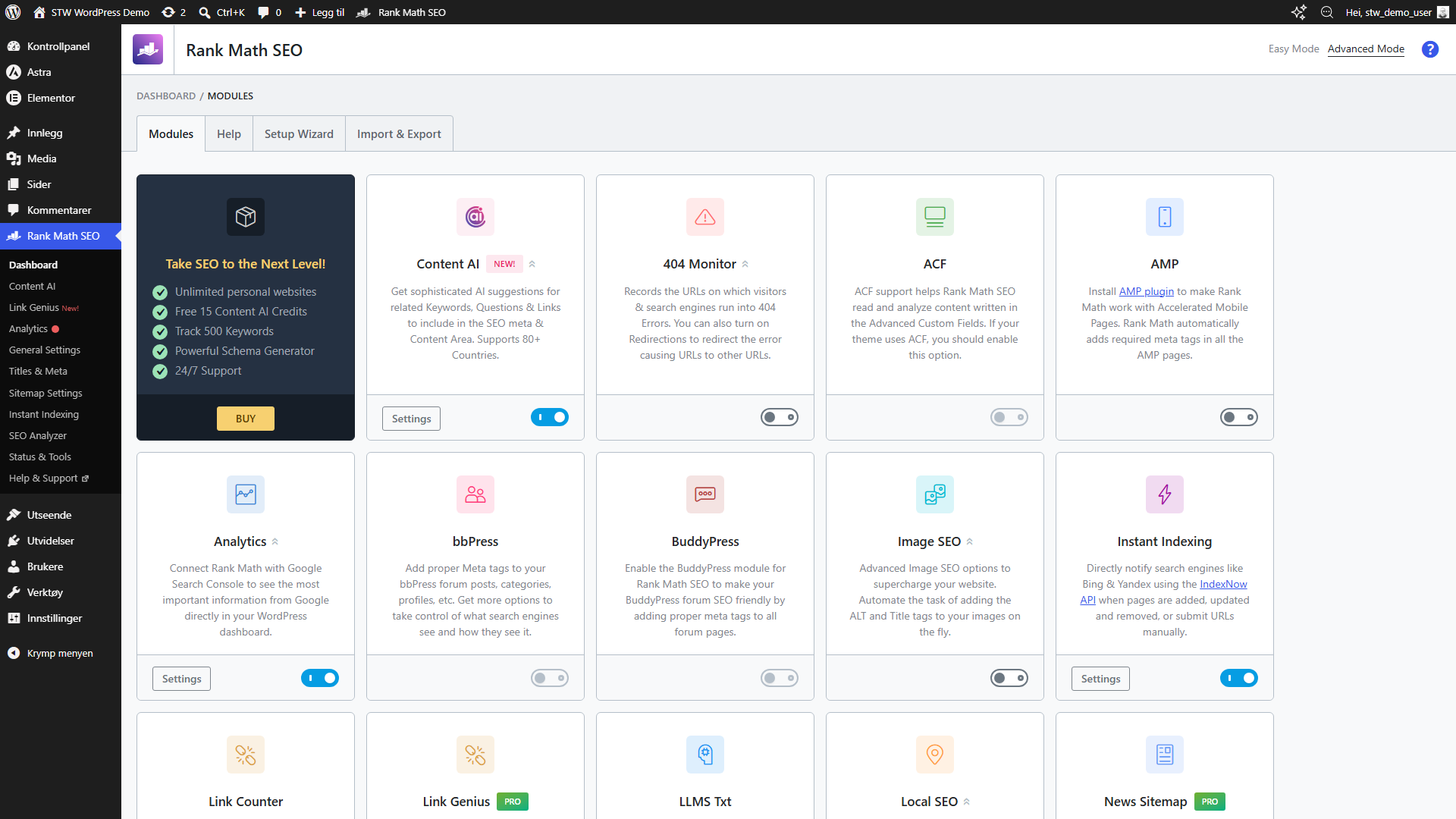Image resolution: width=1456 pixels, height=819 pixels.
Task: Click the yellow BUY button
Action: click(246, 419)
